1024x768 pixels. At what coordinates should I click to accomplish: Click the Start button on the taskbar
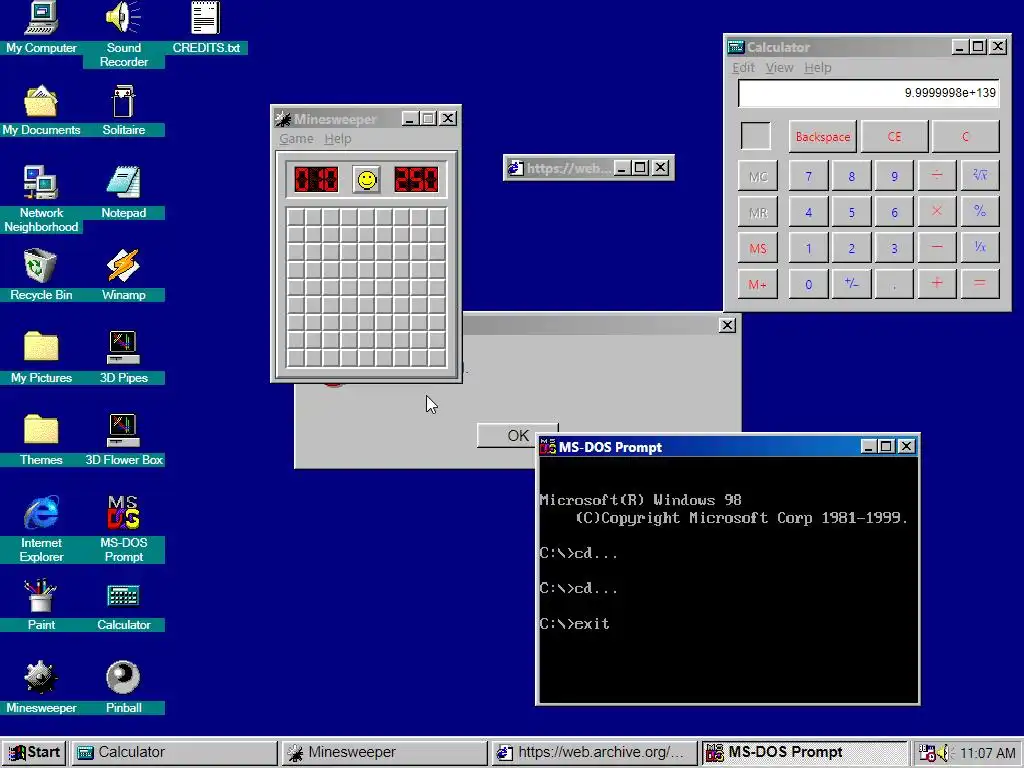[34, 752]
